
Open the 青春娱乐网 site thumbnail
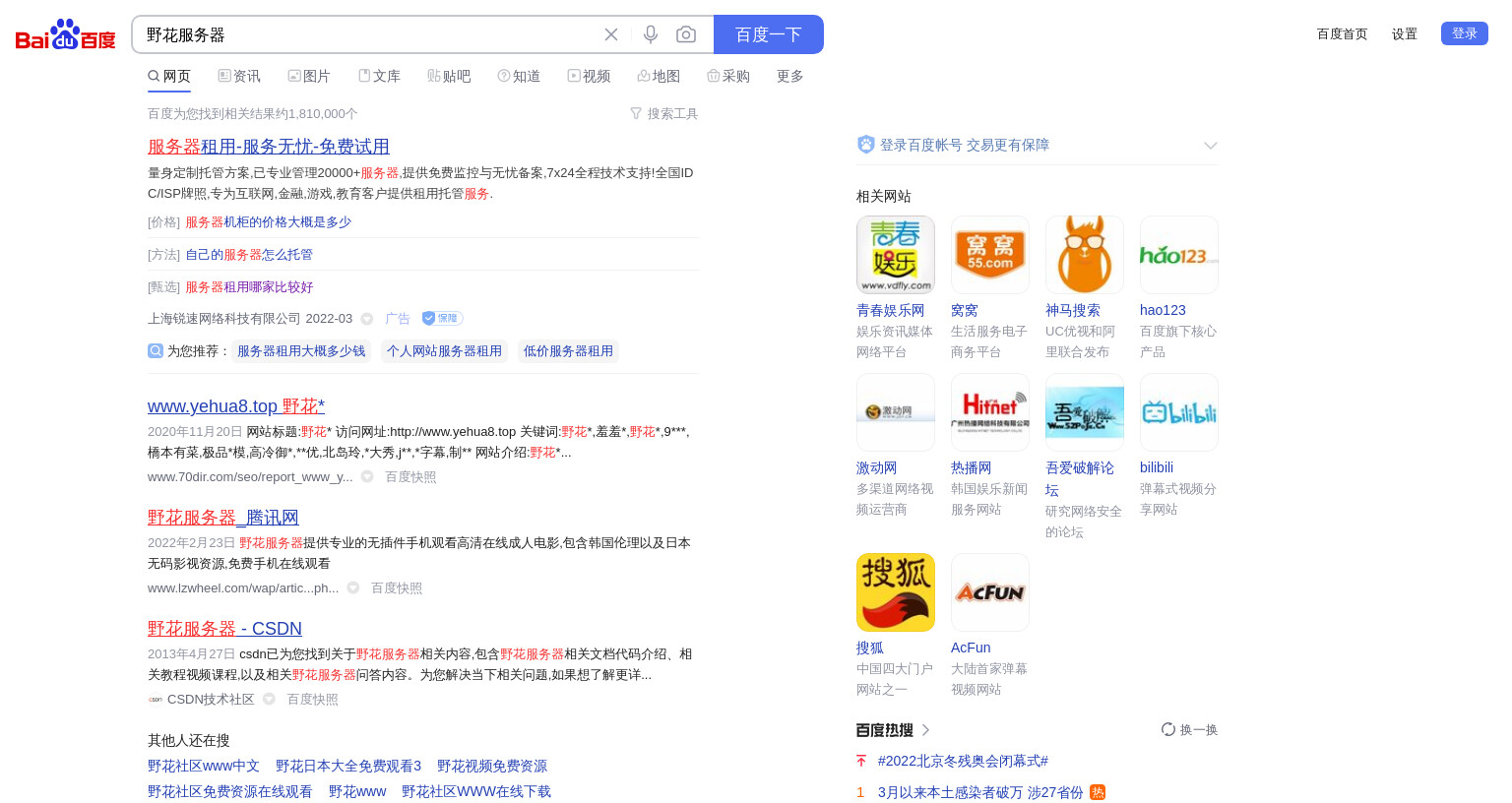(x=896, y=255)
